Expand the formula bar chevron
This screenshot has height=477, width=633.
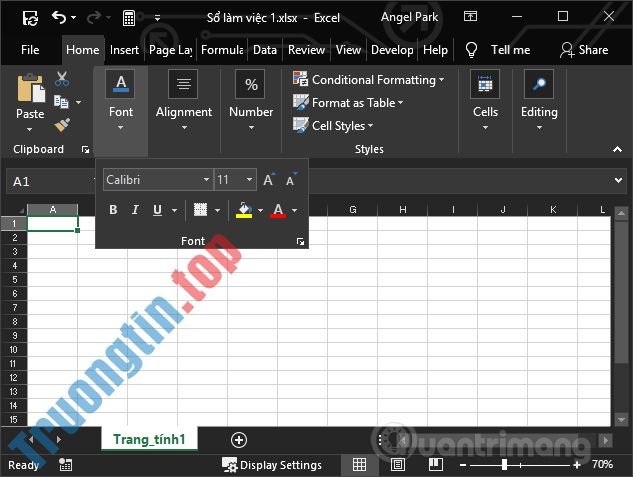click(x=618, y=180)
